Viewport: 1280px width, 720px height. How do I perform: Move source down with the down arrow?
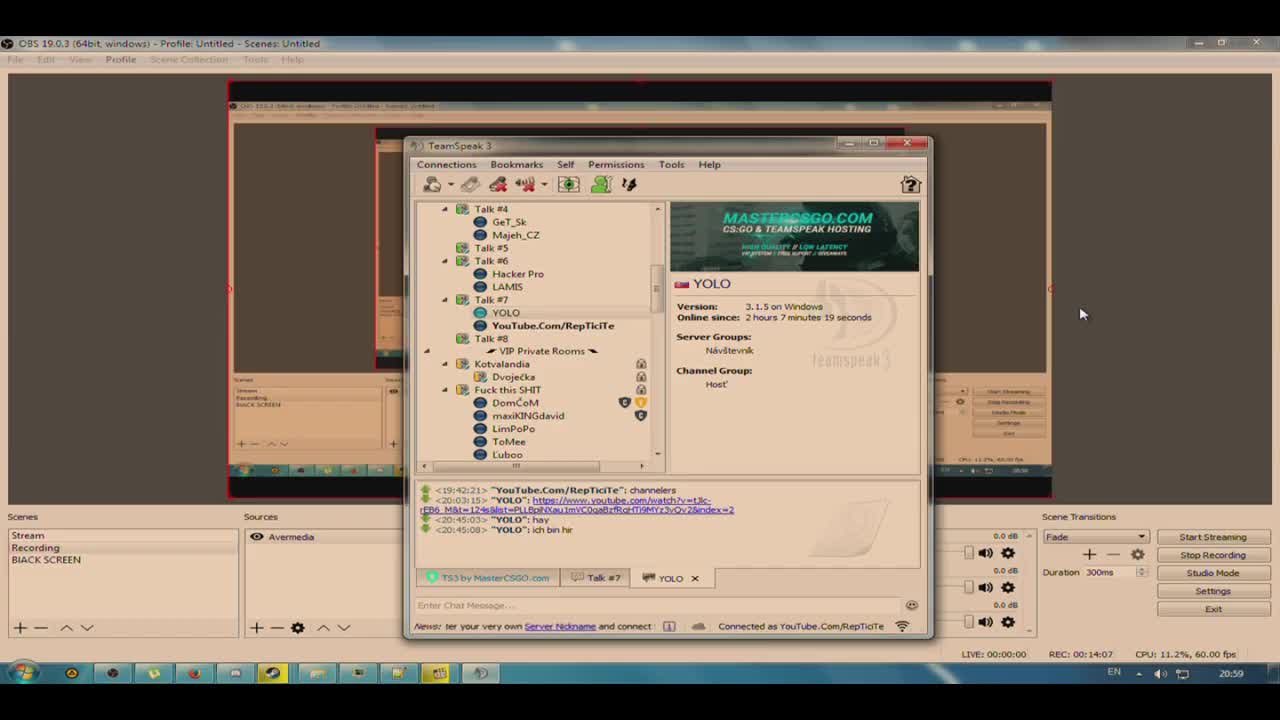tap(344, 627)
